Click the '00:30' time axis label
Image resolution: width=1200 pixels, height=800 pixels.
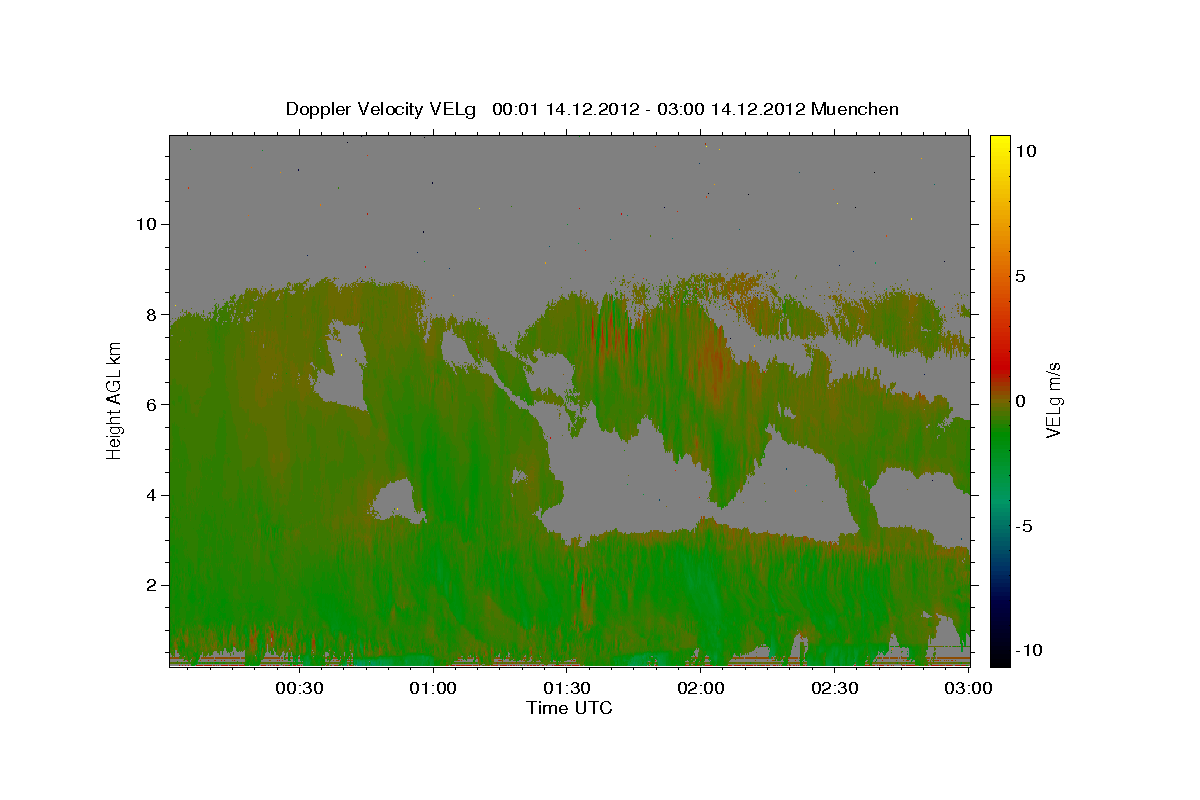(x=299, y=688)
